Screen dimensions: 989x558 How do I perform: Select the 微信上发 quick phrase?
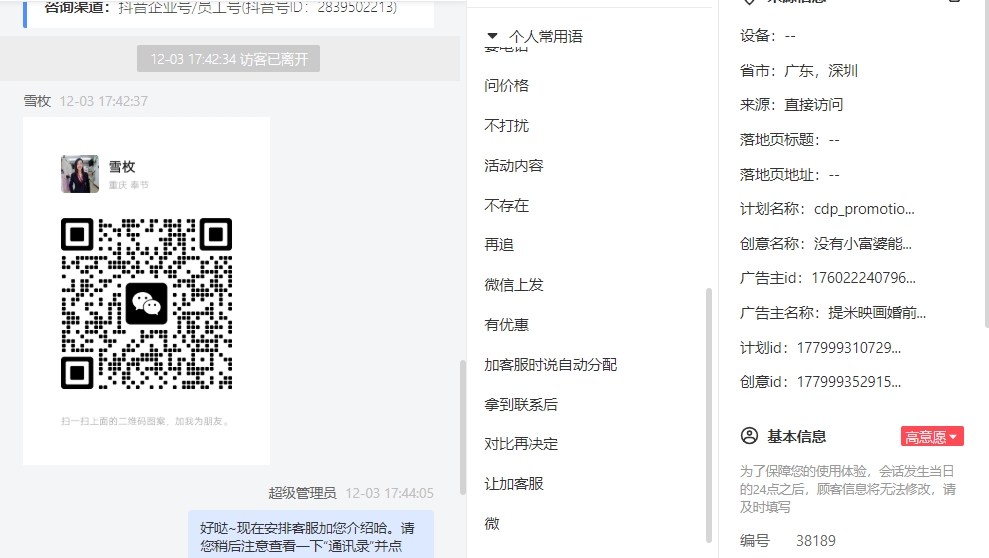pyautogui.click(x=513, y=285)
